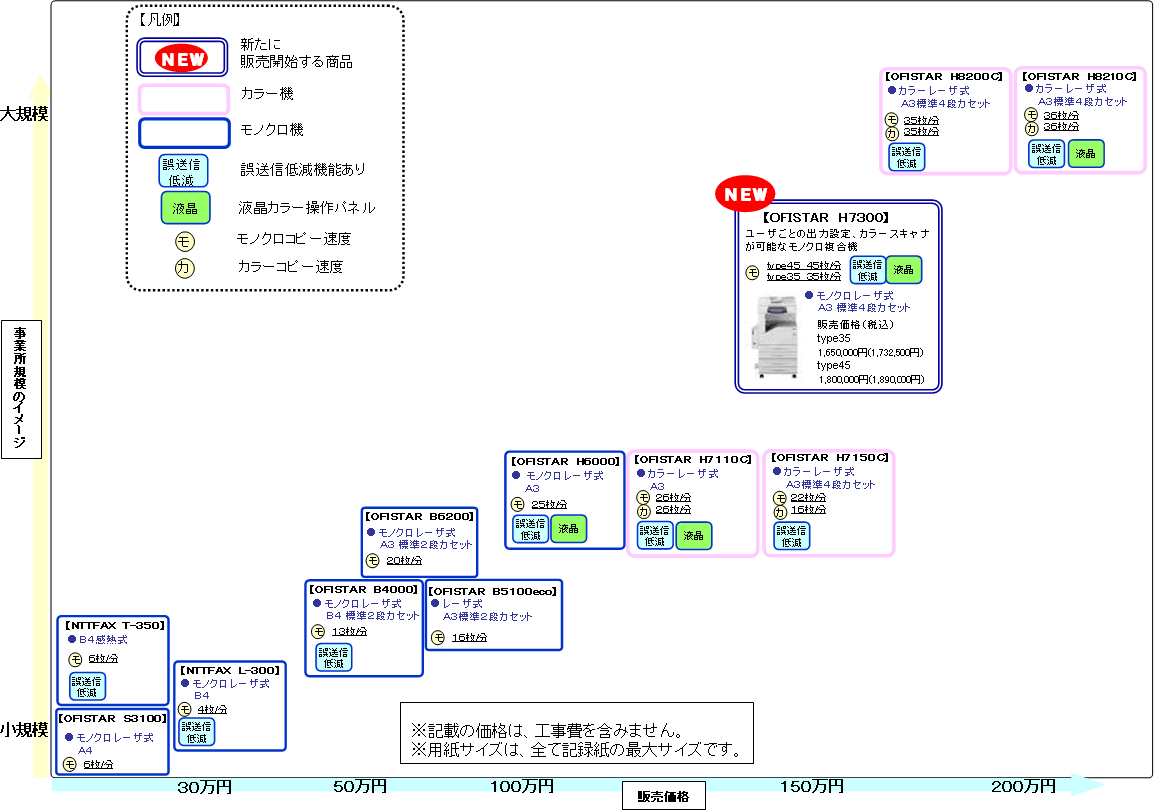Click the 誤送信低減 badge in the B4000 card
This screenshot has width=1154, height=810.
[x=334, y=658]
